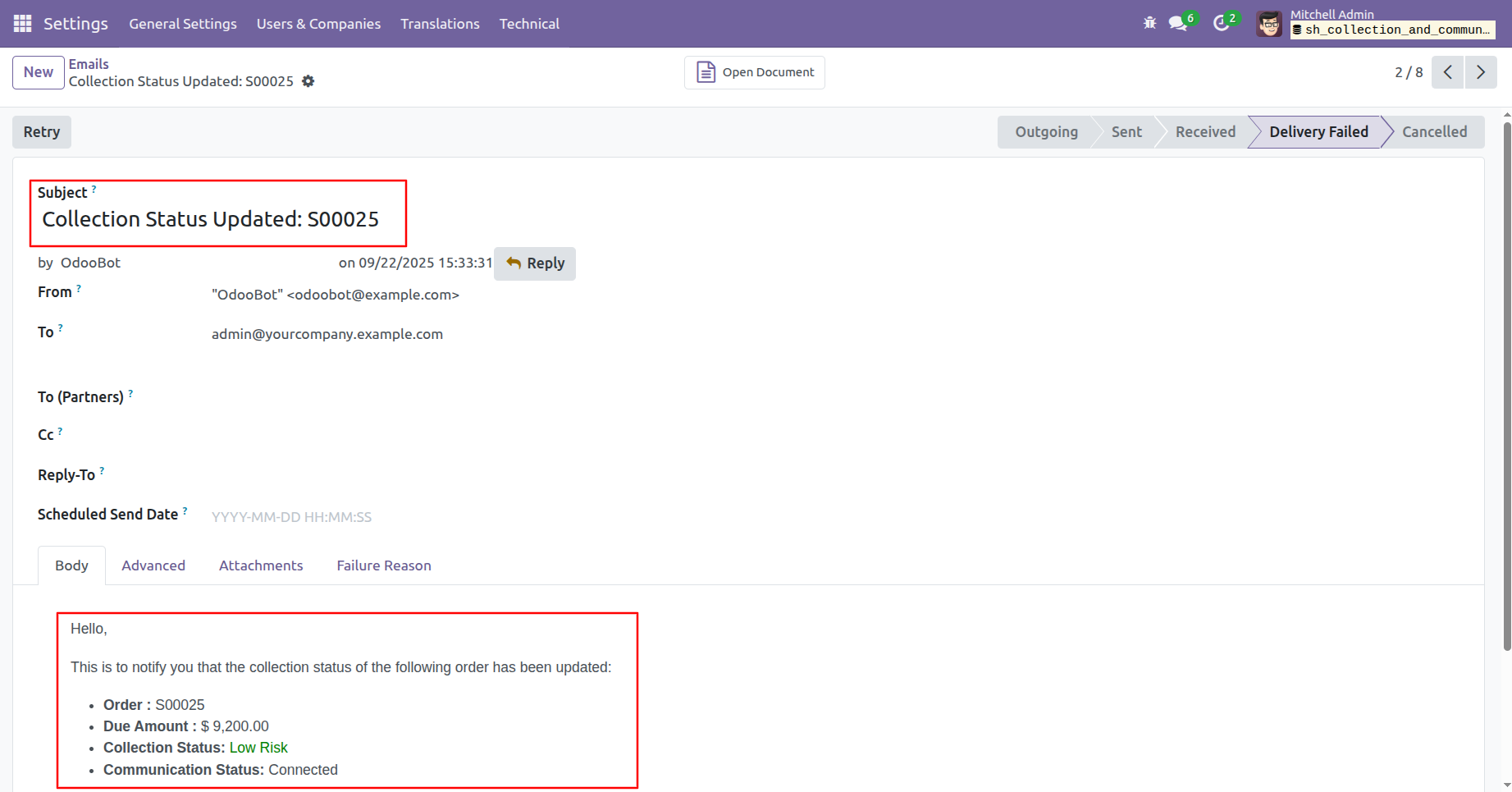
Task: Open Mitchell Admin user menu
Action: coord(1376,24)
